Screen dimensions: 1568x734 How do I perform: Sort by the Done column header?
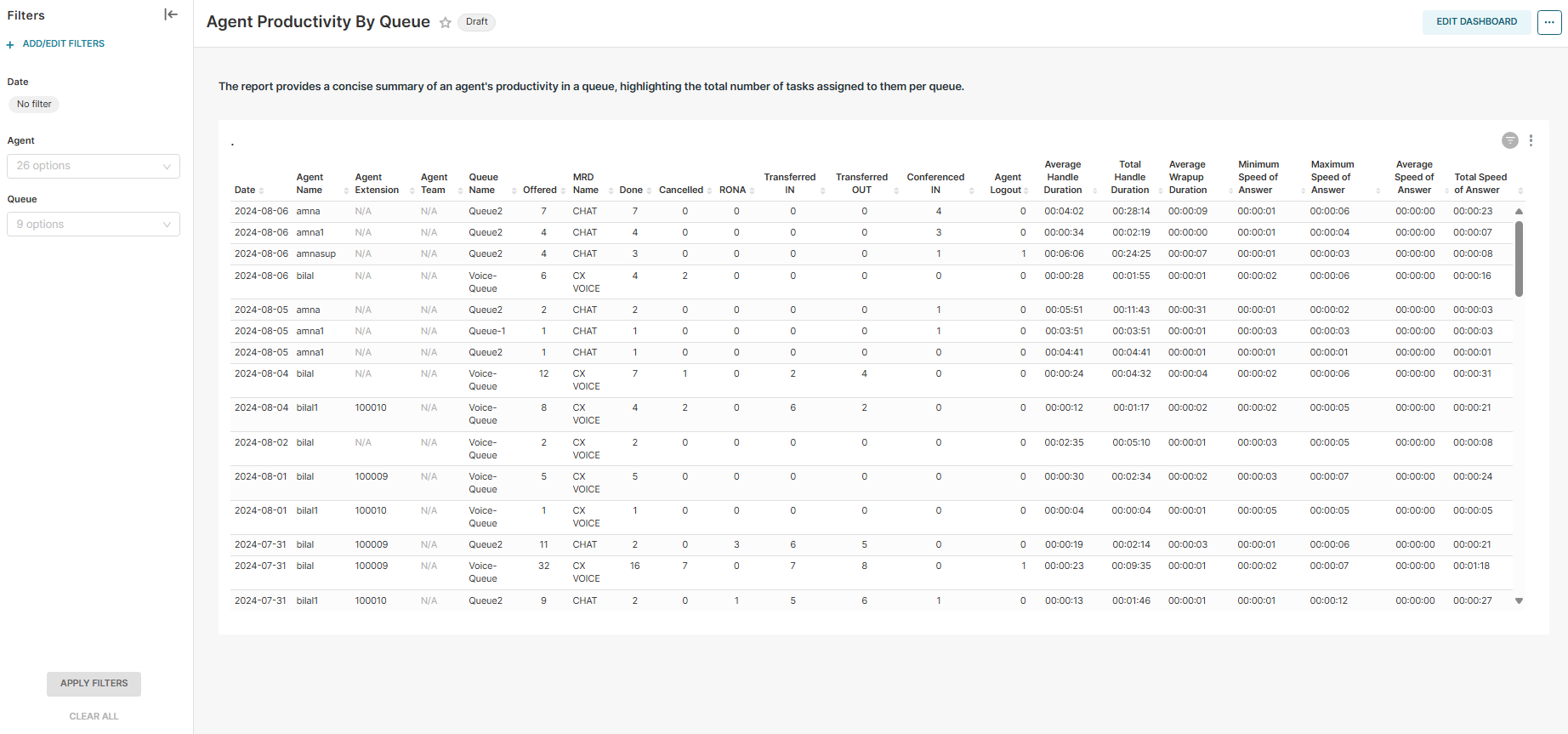631,190
